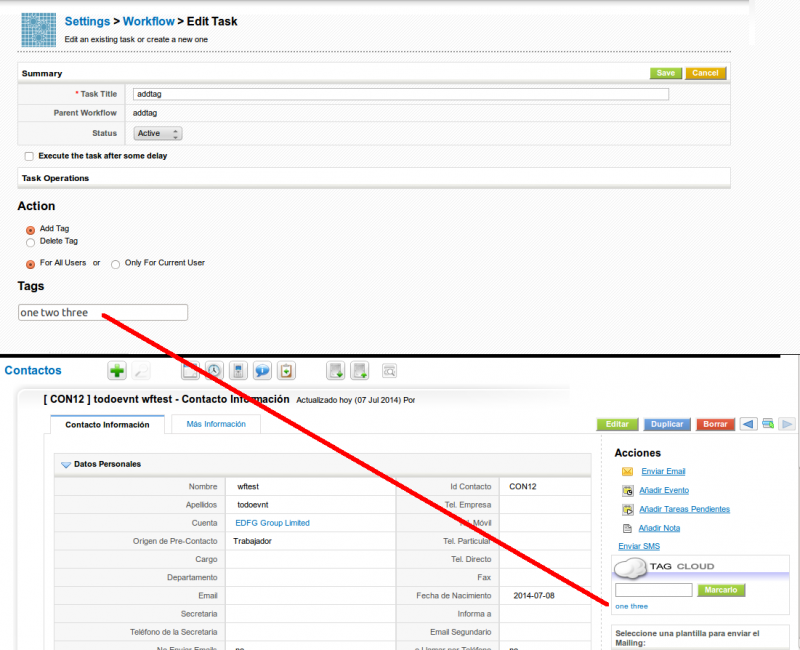Click the speech bubble chat icon
Image resolution: width=800 pixels, height=650 pixels.
pos(262,371)
